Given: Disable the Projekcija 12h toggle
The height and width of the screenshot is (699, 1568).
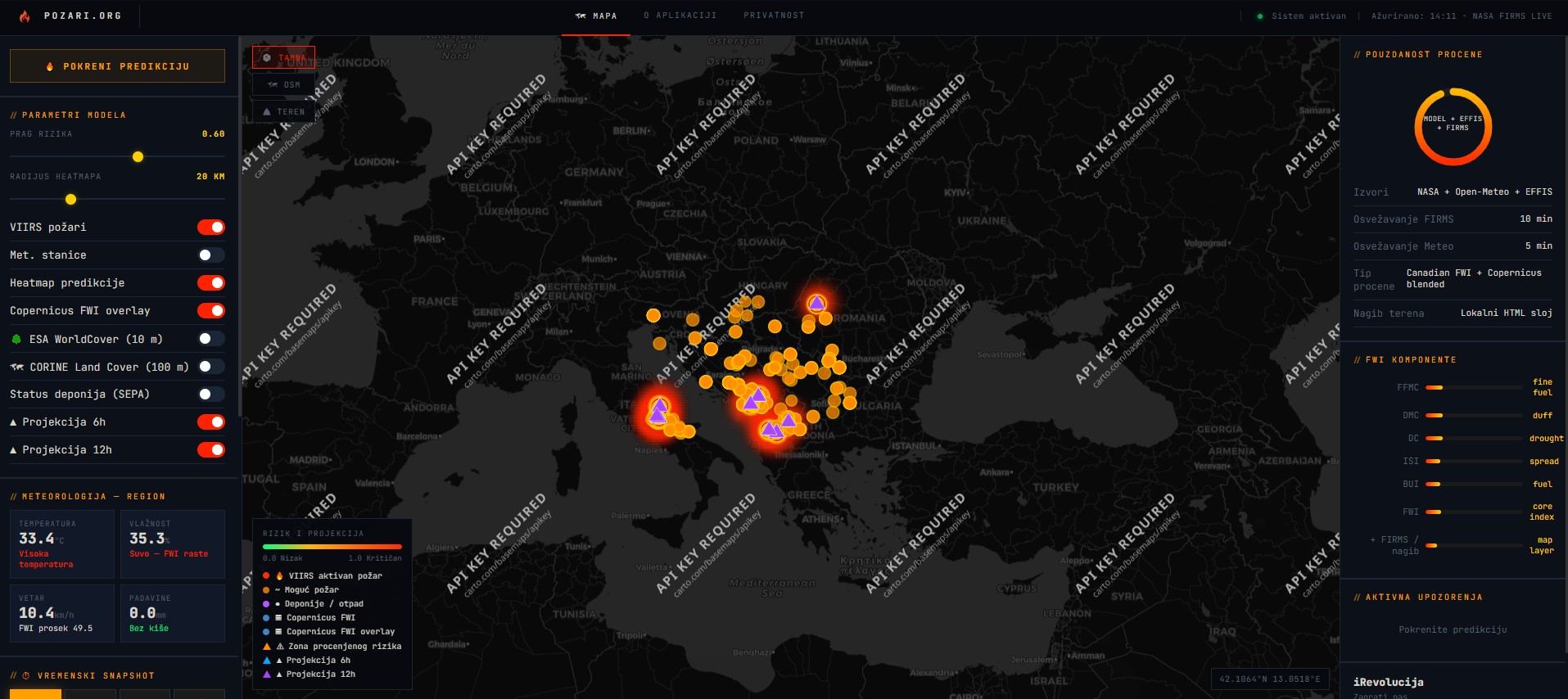Looking at the screenshot, I should [x=211, y=450].
